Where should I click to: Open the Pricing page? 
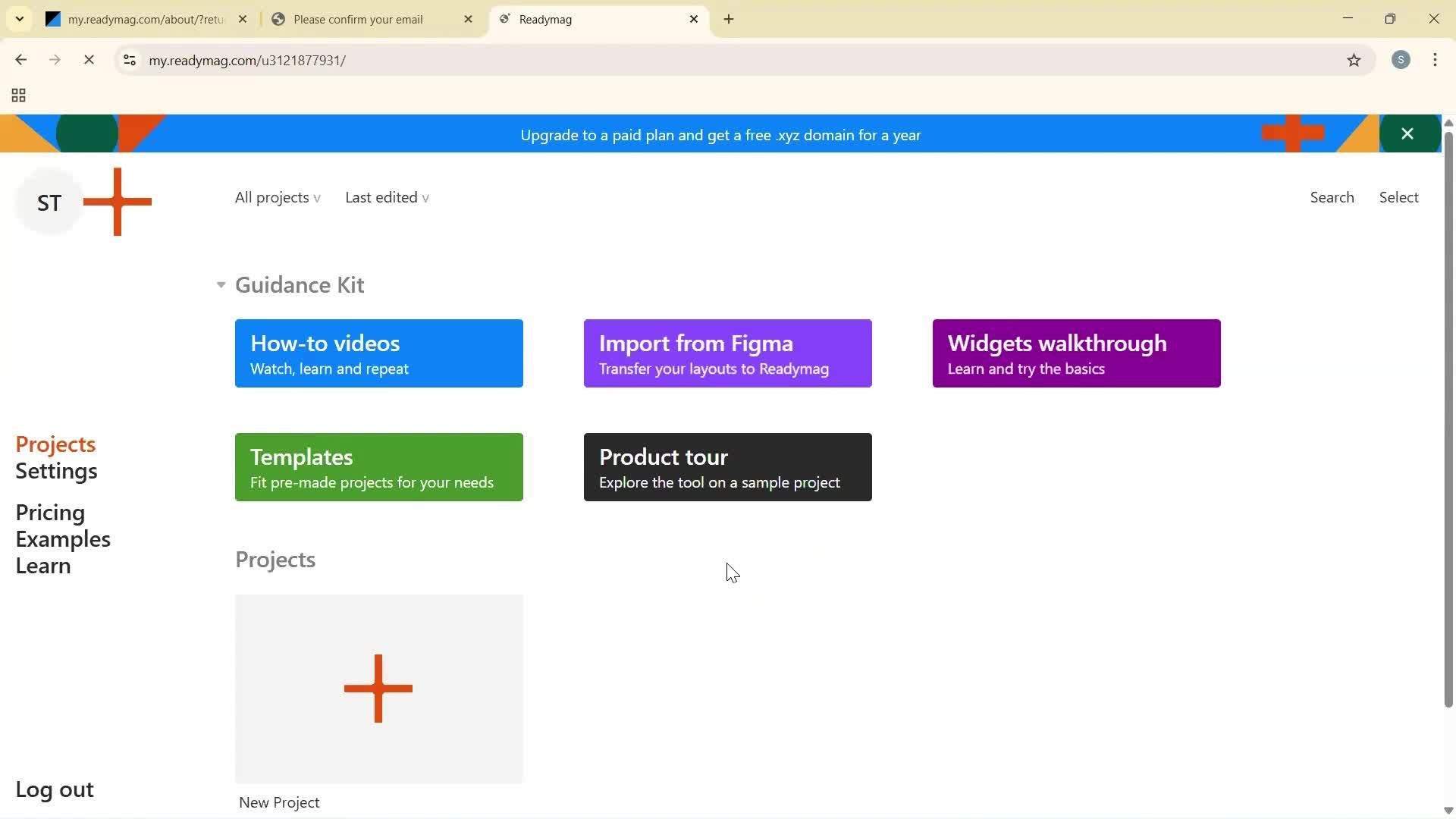tap(49, 512)
